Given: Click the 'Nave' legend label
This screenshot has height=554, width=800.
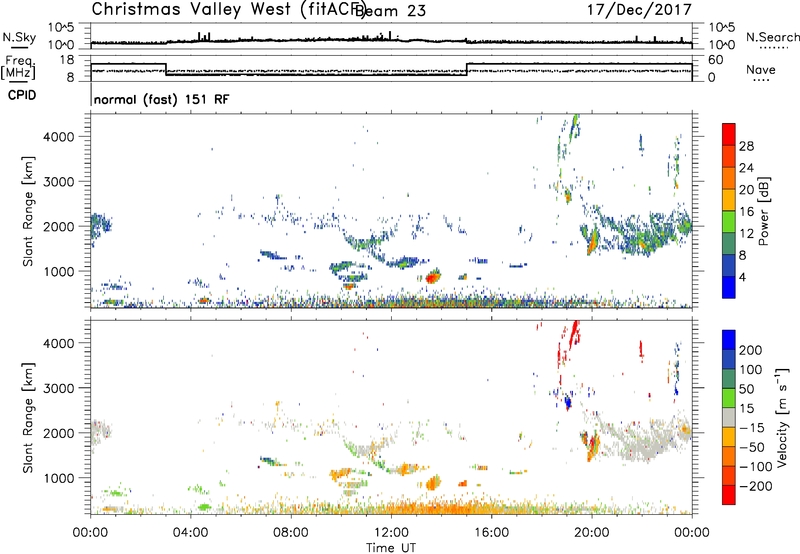Looking at the screenshot, I should [760, 70].
